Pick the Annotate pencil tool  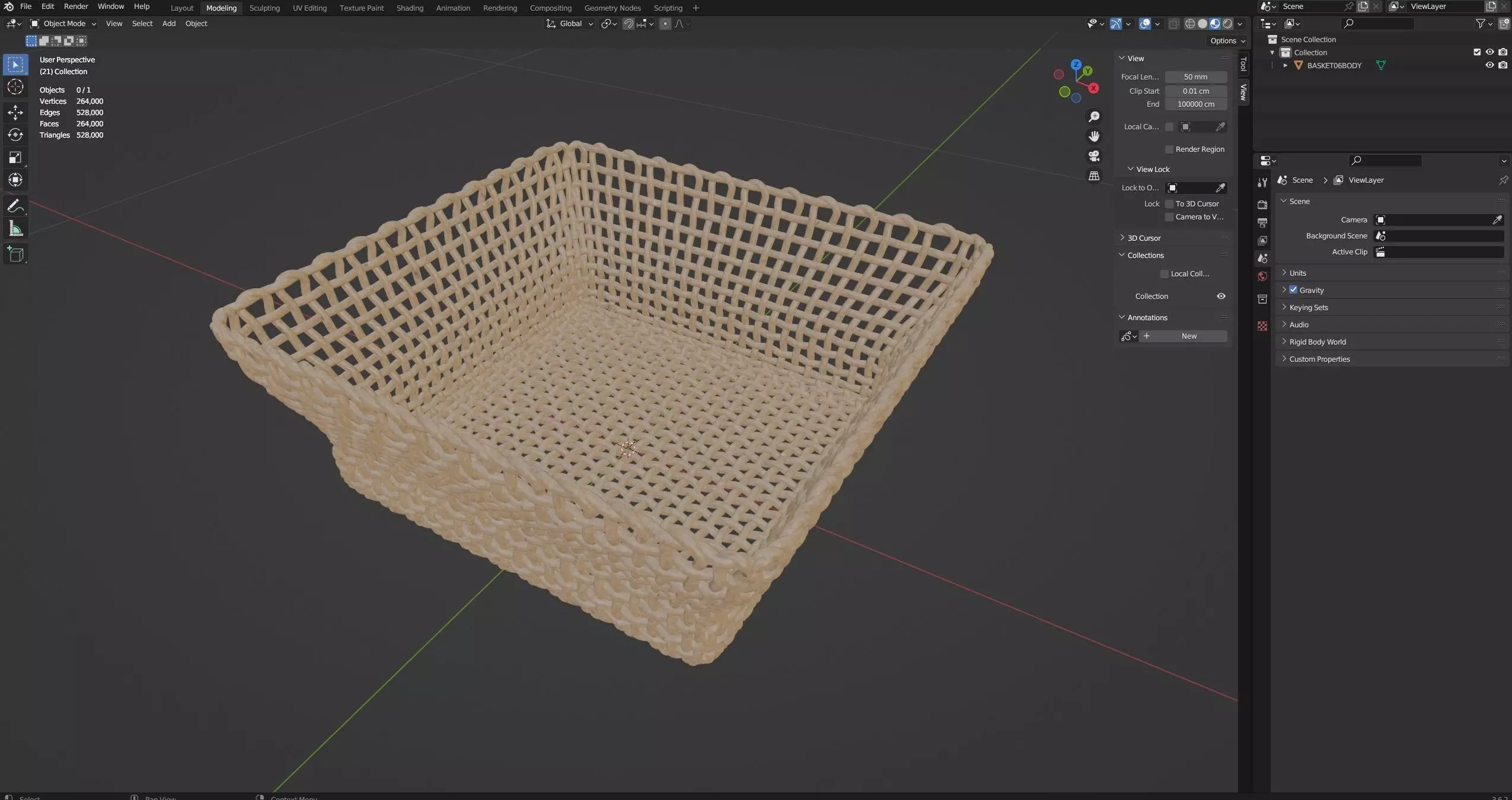[x=15, y=206]
